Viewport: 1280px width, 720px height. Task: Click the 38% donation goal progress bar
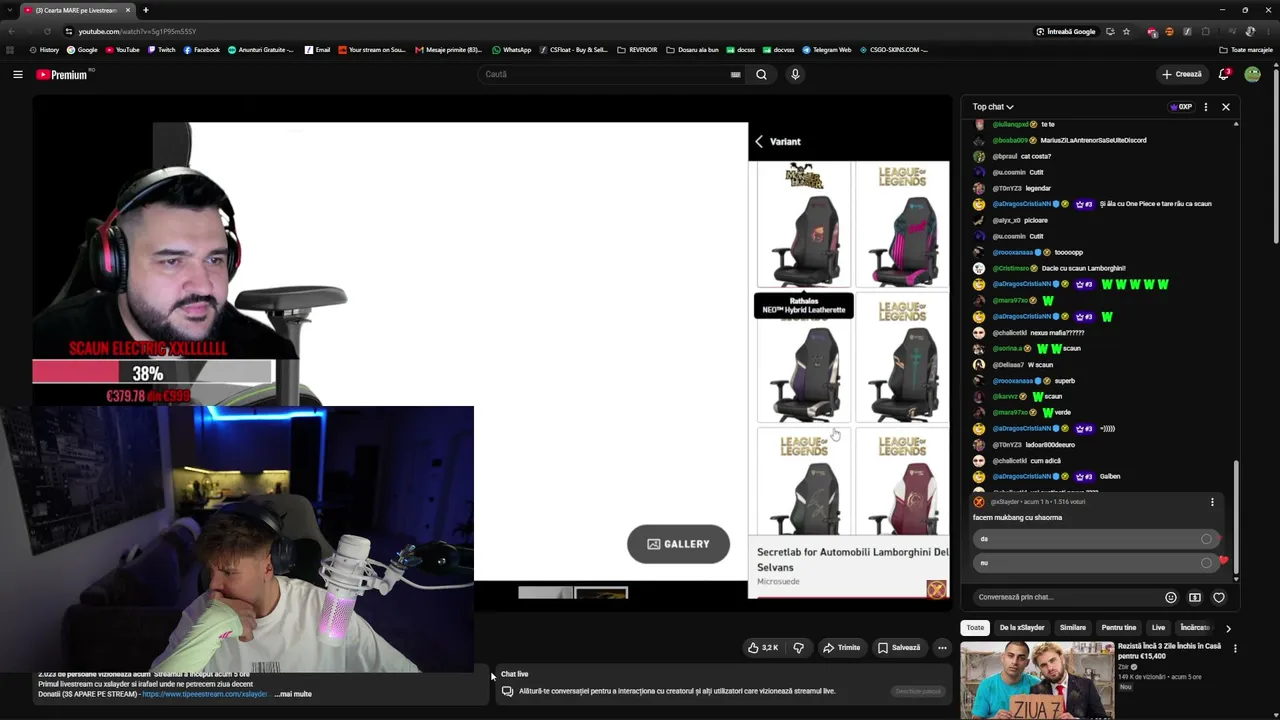coord(152,373)
